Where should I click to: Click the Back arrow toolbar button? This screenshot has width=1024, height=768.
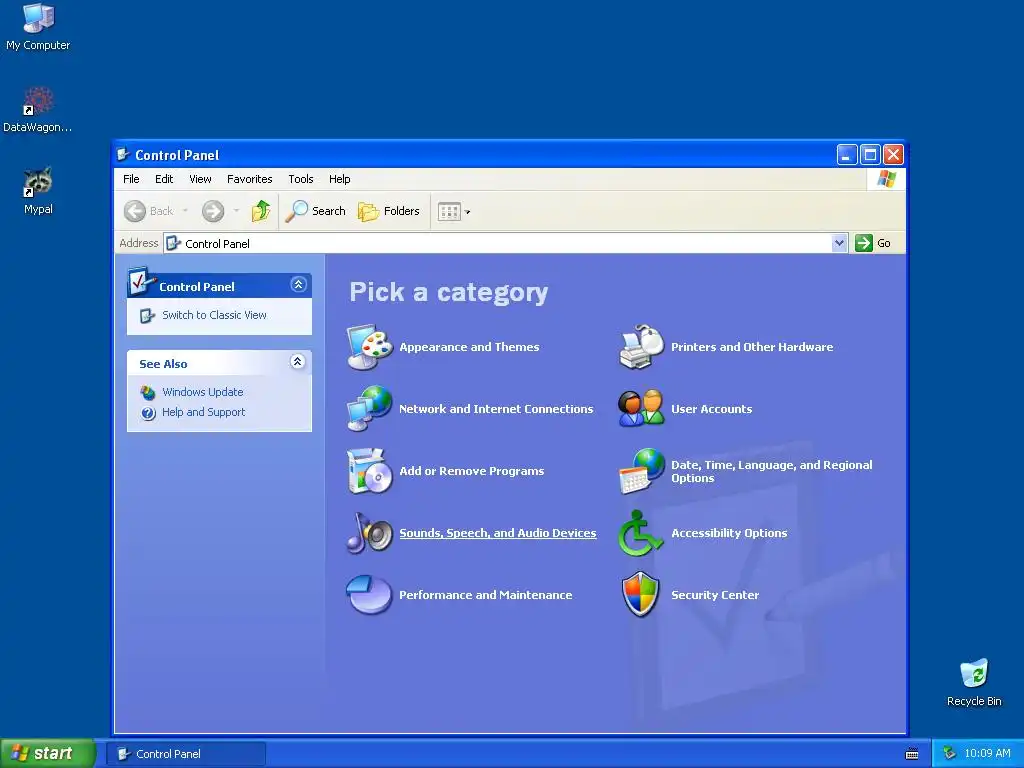150,211
